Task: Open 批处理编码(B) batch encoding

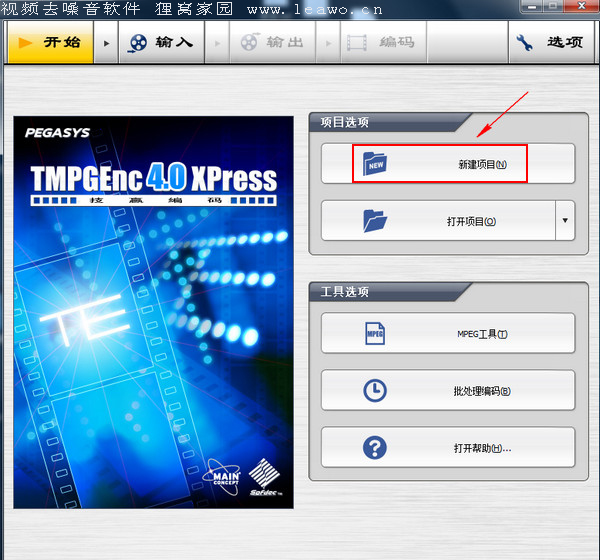Action: click(448, 390)
